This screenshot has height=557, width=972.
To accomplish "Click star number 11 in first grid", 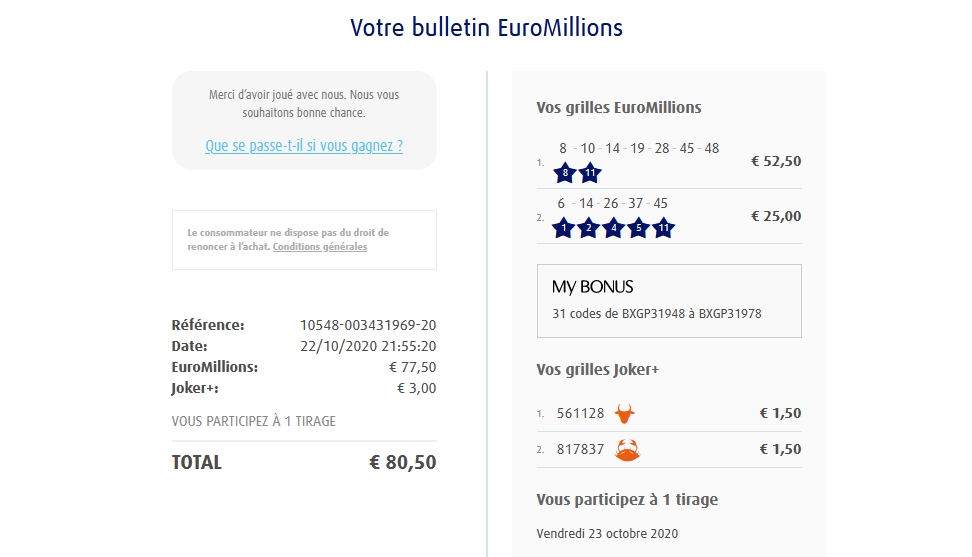I will [x=590, y=173].
